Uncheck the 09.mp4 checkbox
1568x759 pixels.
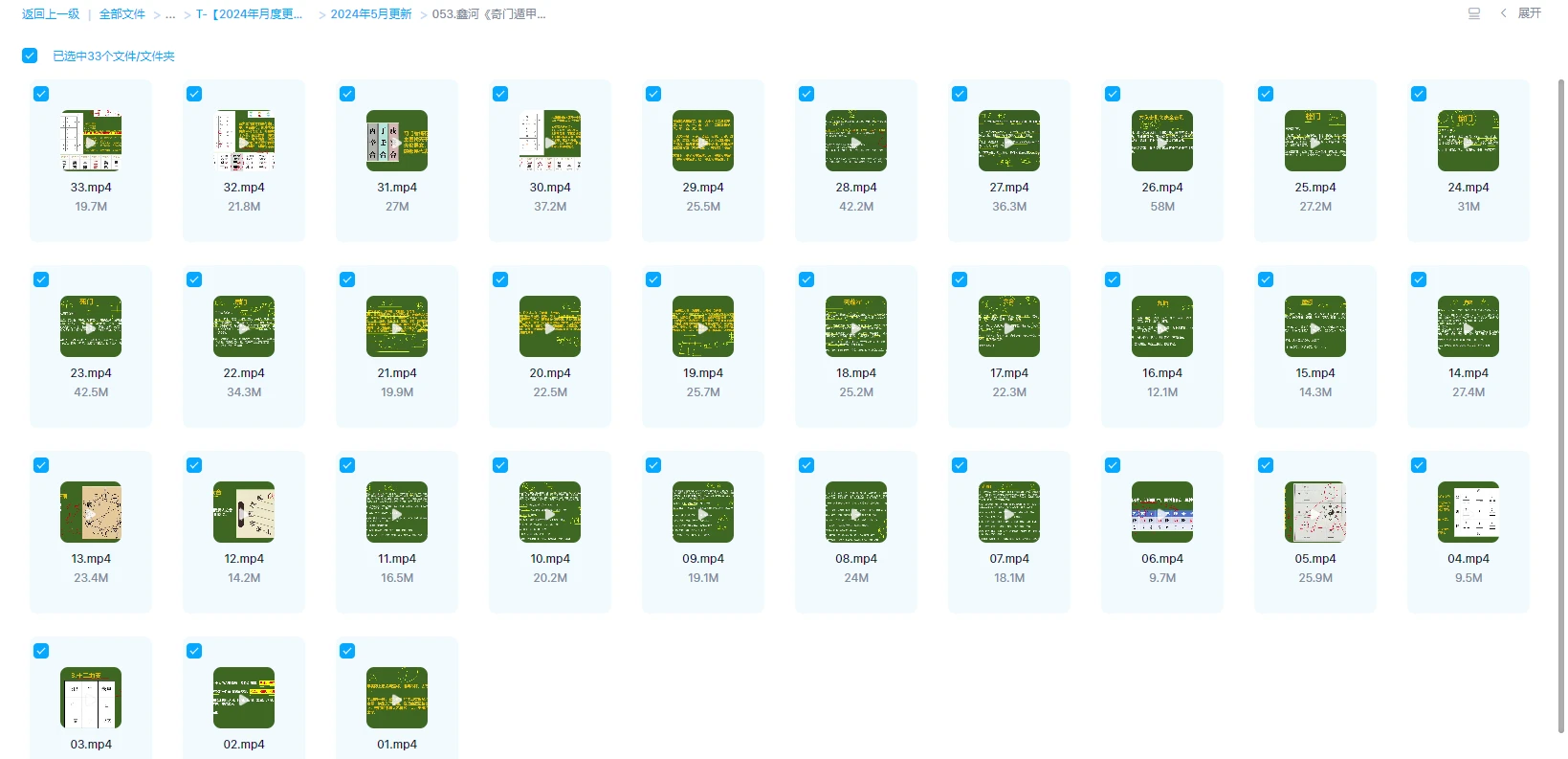tap(653, 465)
